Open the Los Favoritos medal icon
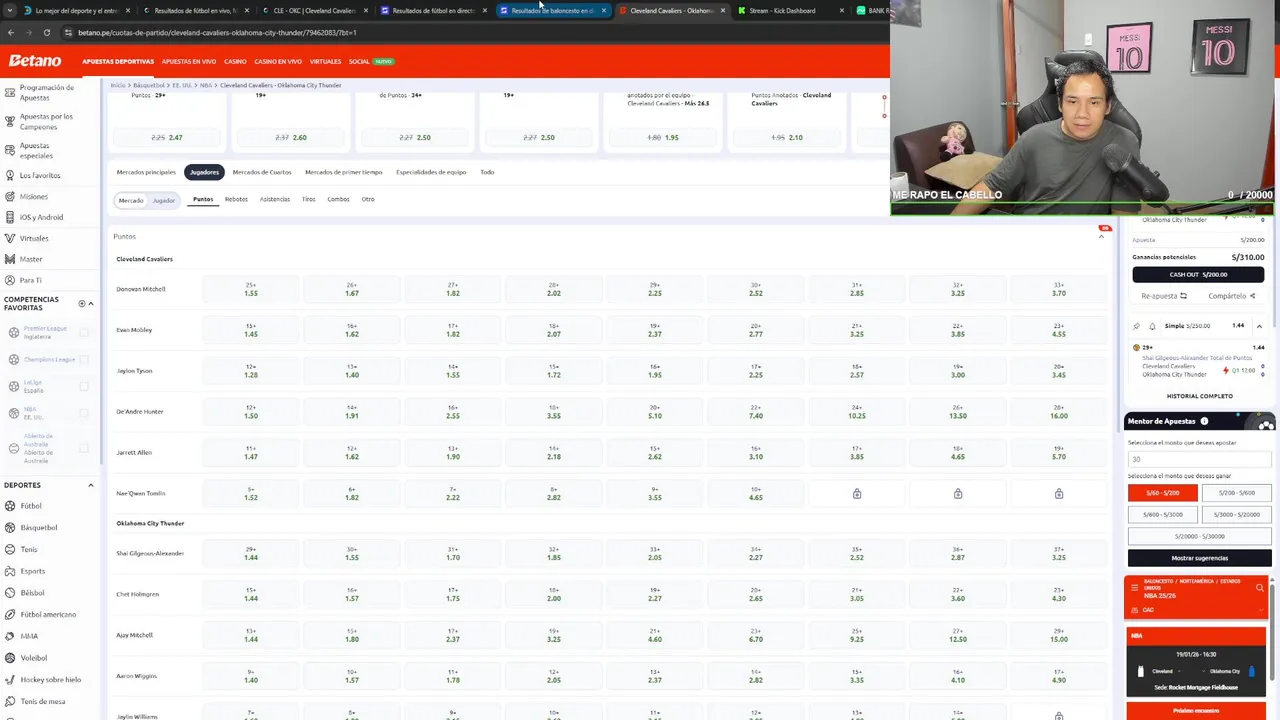Image resolution: width=1280 pixels, height=720 pixels. point(9,175)
